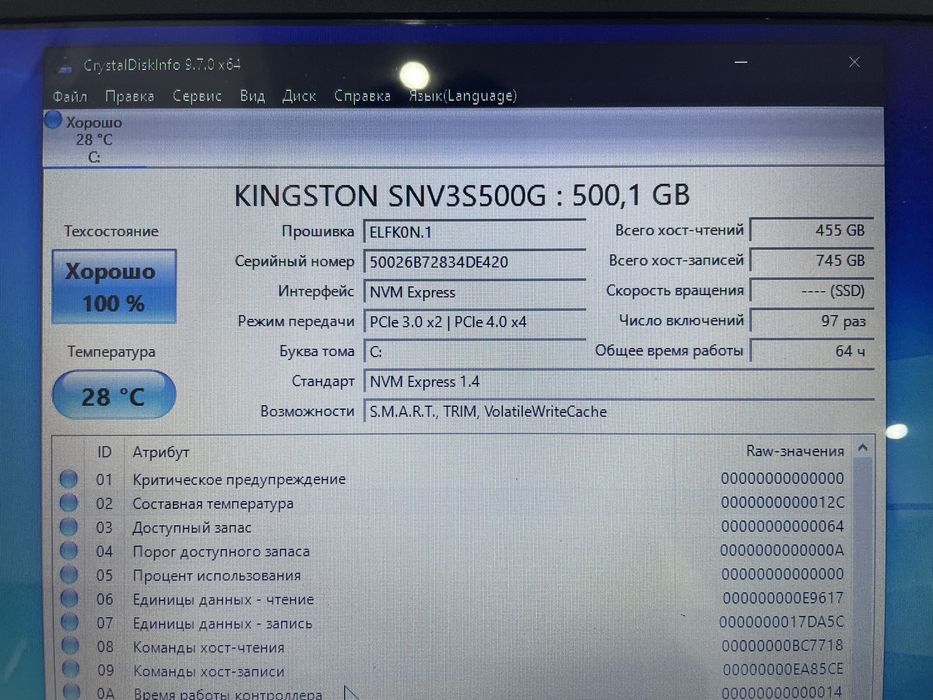
Task: Click the total host reads value 455 GB
Action: point(812,230)
